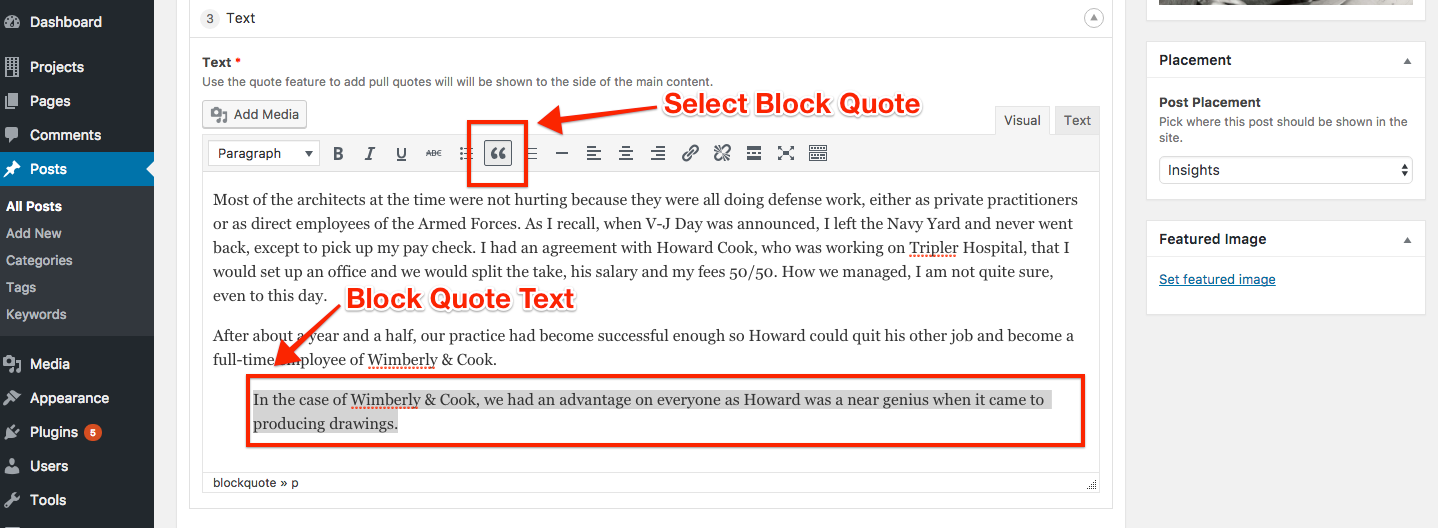Click the editor resize handle at bottom-right
Screen dimensions: 1438x528
tap(1091, 484)
